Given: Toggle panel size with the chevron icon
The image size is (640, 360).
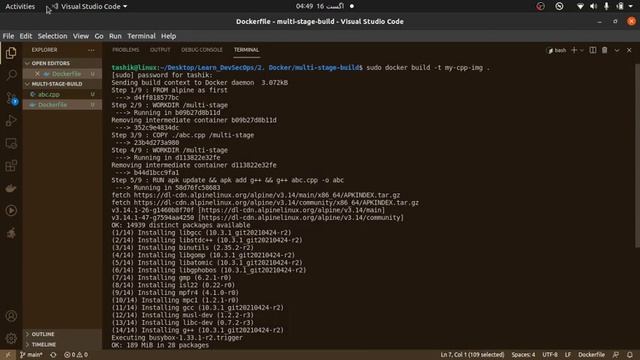Looking at the screenshot, I should pos(617,50).
